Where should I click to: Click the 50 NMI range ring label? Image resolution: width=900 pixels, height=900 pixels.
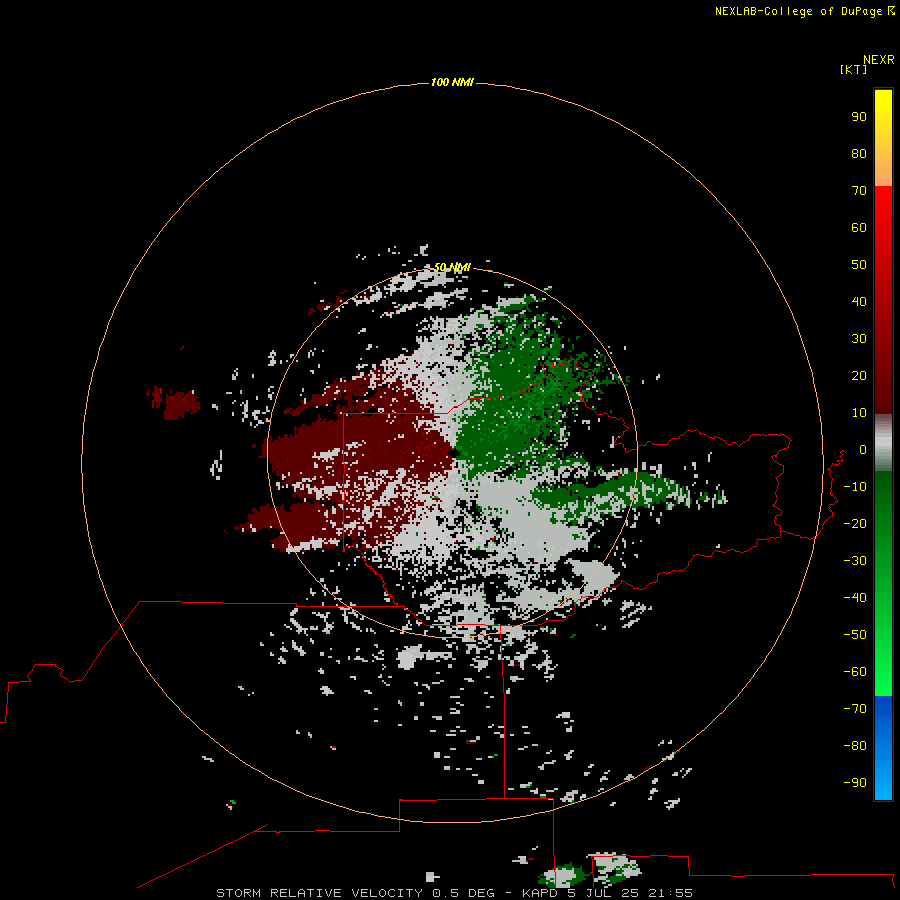click(452, 267)
